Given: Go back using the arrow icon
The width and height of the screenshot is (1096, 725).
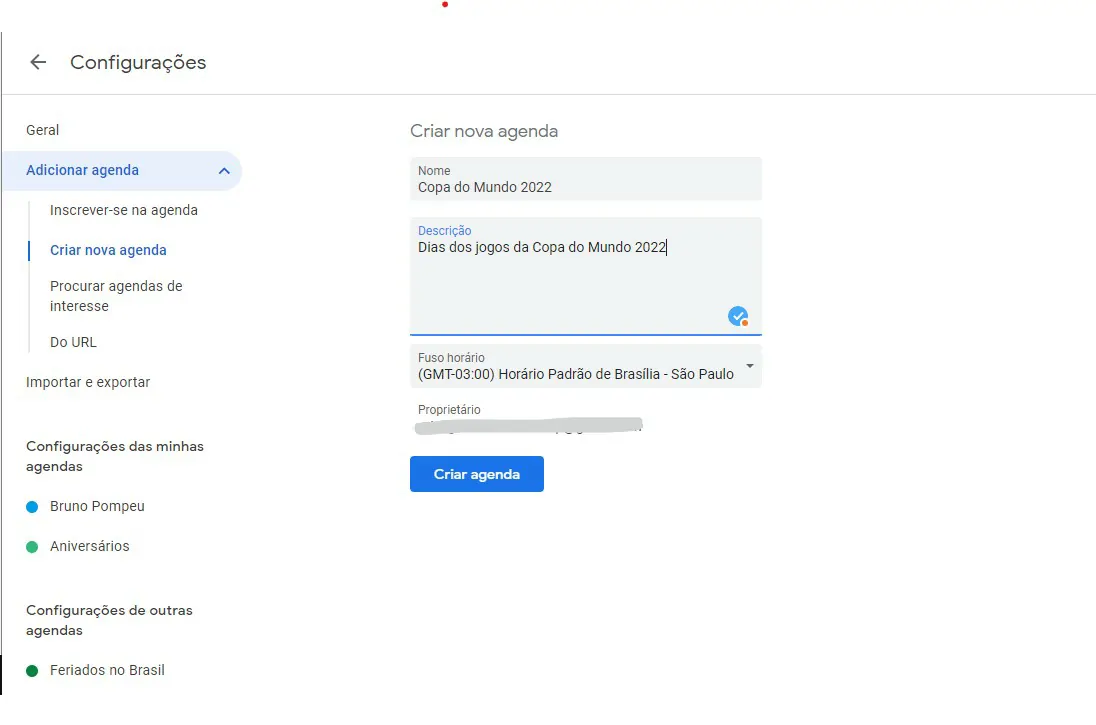Looking at the screenshot, I should pyautogui.click(x=38, y=62).
